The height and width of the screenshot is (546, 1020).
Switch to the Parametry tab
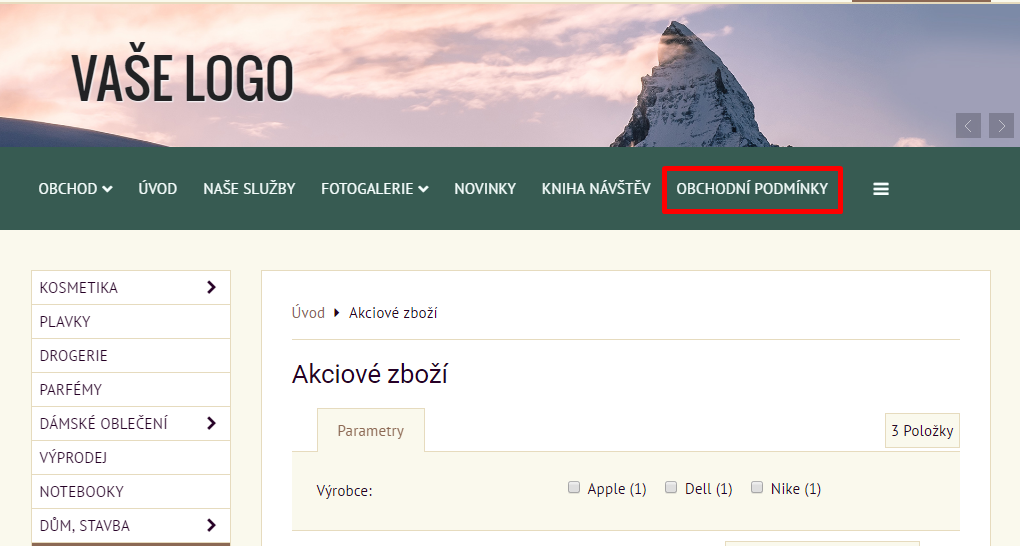tap(370, 431)
